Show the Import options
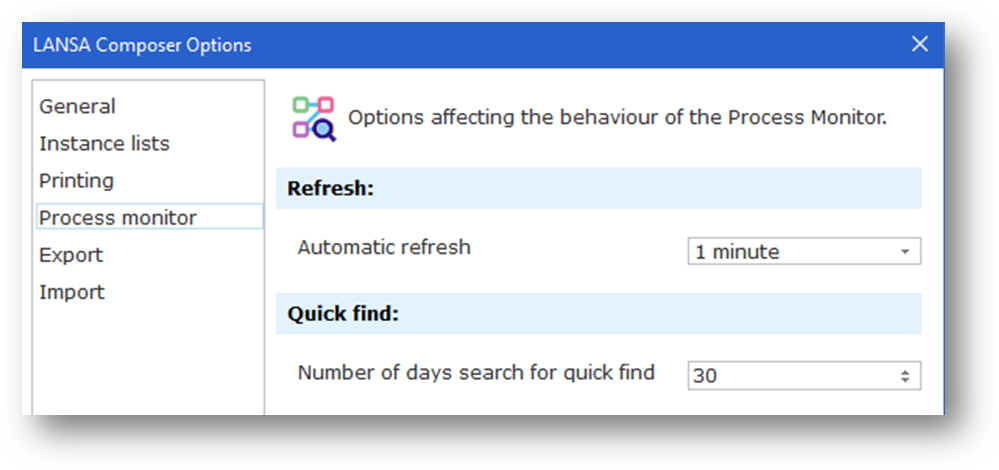This screenshot has height=470, width=999. coord(72,292)
